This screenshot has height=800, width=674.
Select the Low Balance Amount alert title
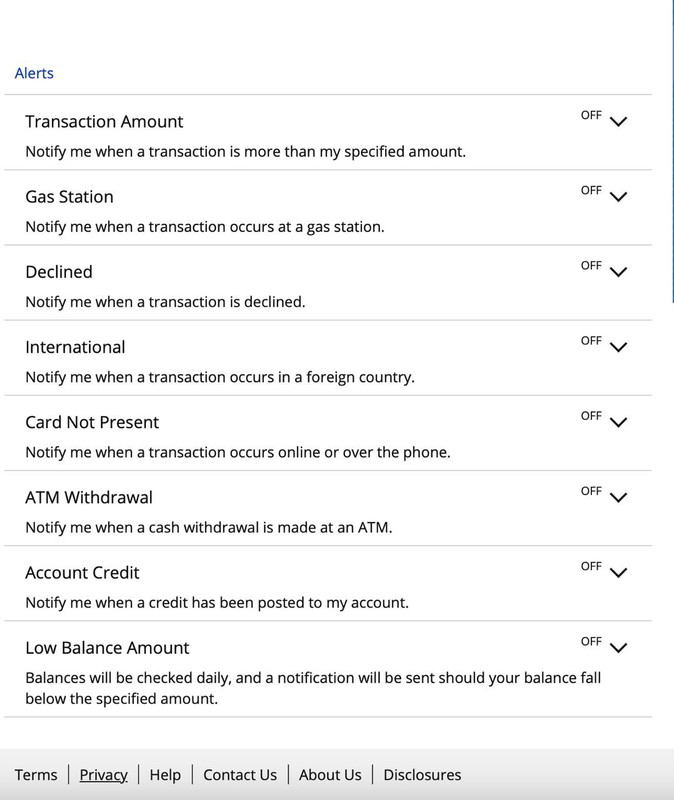click(107, 647)
